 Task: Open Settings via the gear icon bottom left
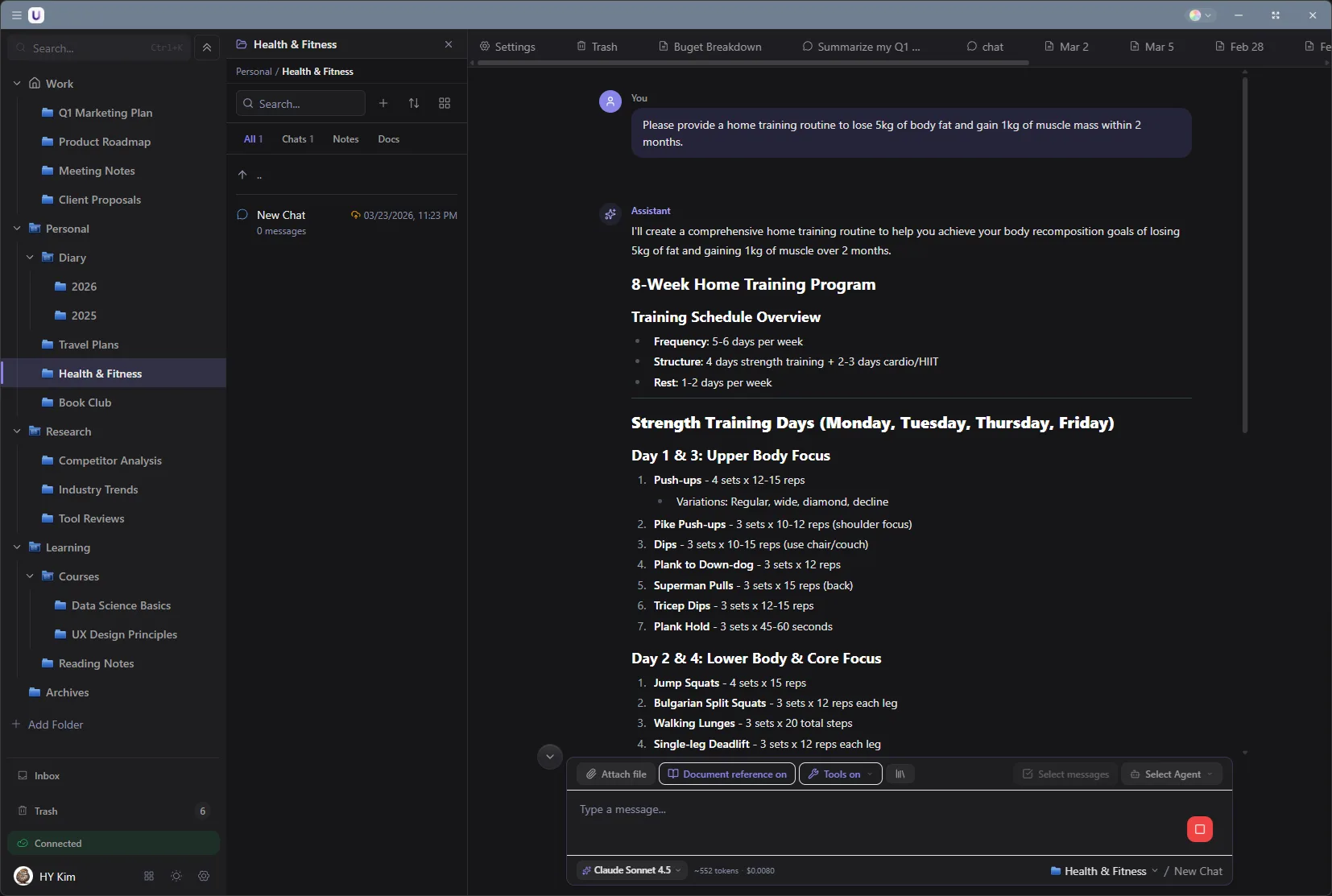coord(204,876)
